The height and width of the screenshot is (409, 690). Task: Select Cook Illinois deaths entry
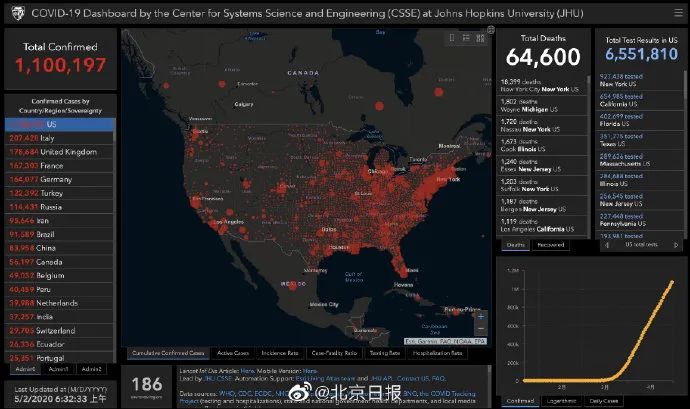(x=542, y=145)
